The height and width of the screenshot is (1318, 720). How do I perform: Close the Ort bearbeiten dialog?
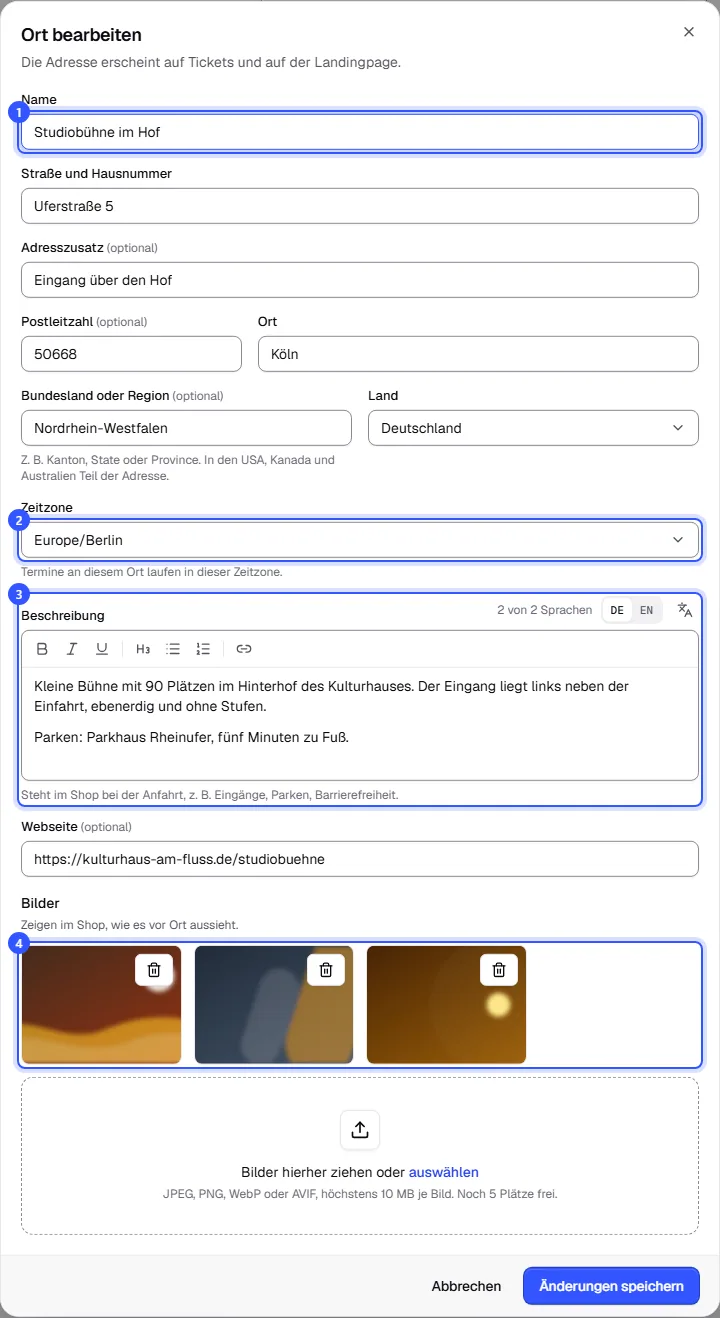coord(689,32)
